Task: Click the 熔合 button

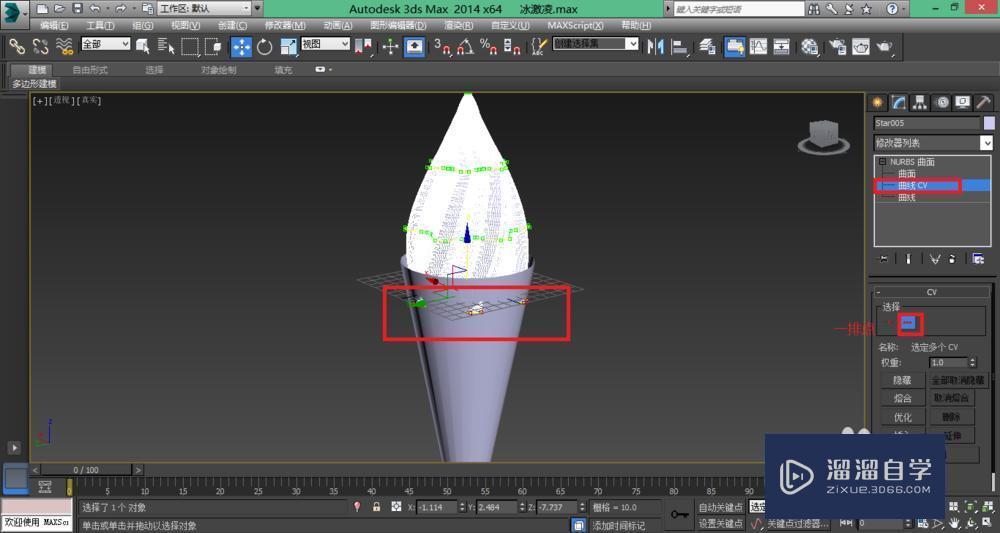Action: click(x=902, y=398)
